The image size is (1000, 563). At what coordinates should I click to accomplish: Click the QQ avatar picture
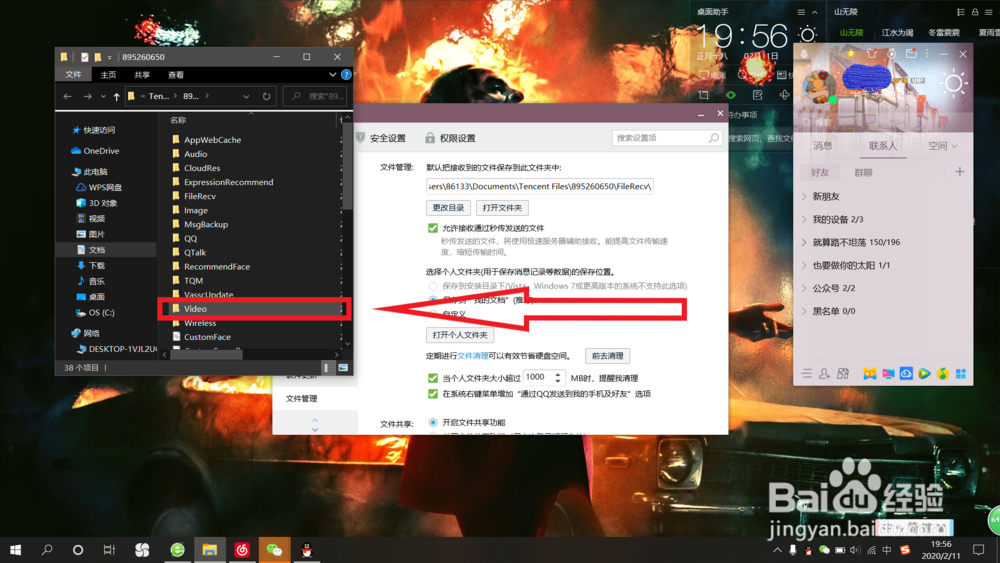pyautogui.click(x=819, y=87)
